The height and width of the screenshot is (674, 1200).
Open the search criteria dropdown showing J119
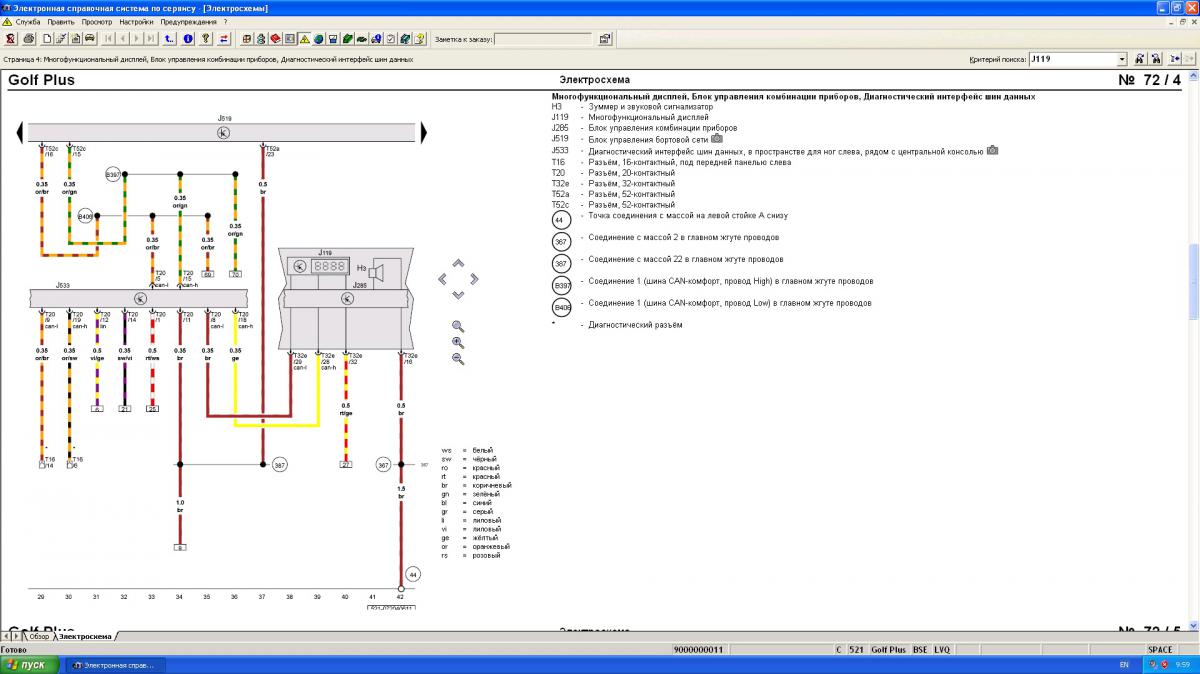coord(1121,59)
